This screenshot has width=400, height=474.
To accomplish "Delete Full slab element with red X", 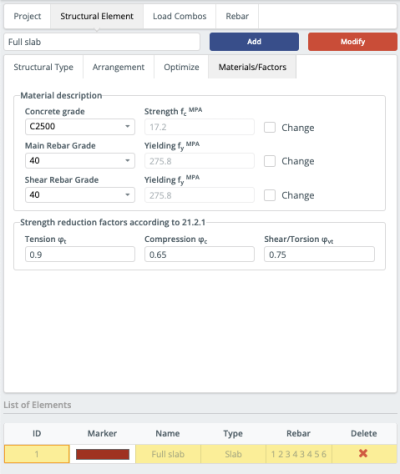I will click(x=363, y=453).
